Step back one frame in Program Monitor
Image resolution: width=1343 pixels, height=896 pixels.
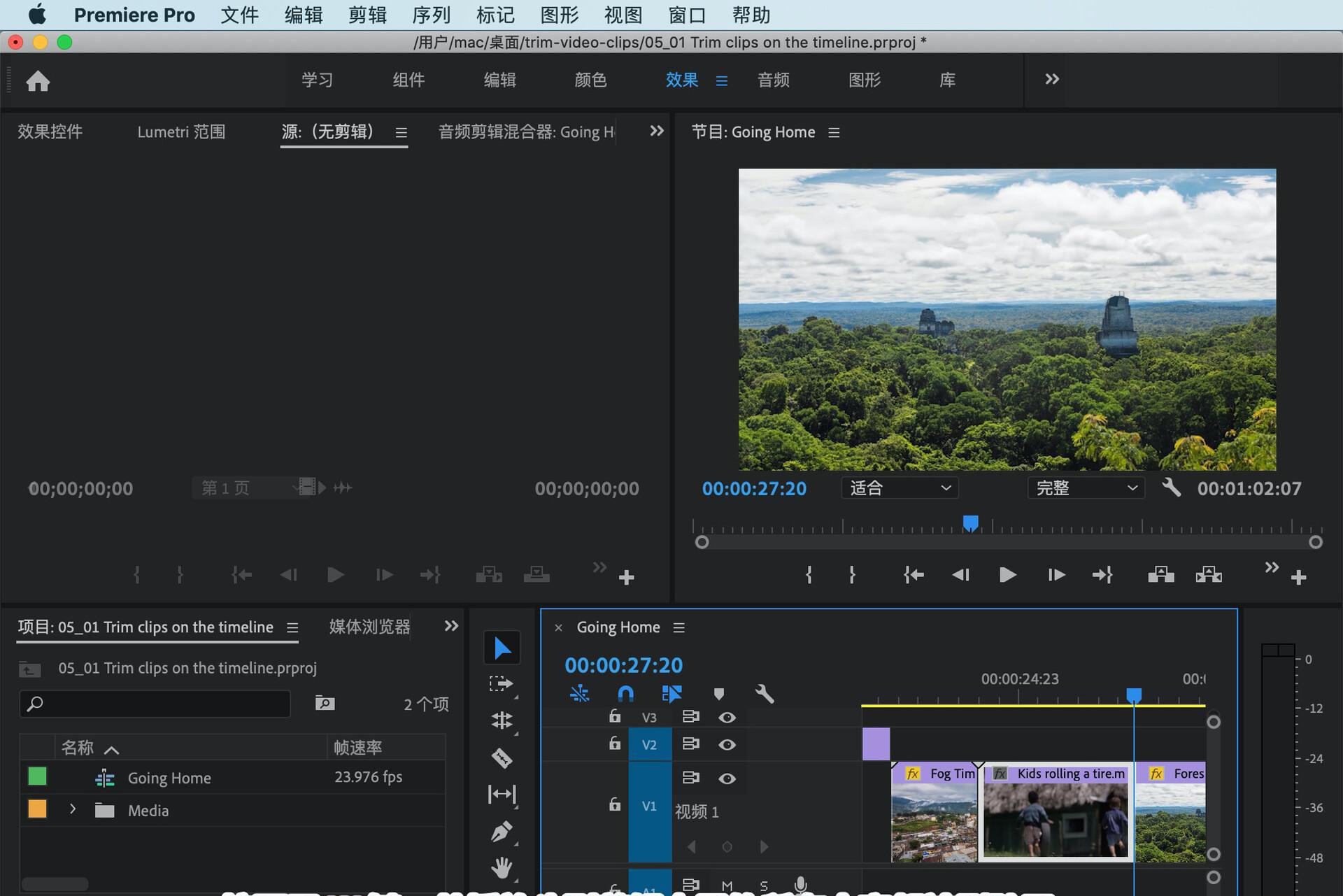960,575
